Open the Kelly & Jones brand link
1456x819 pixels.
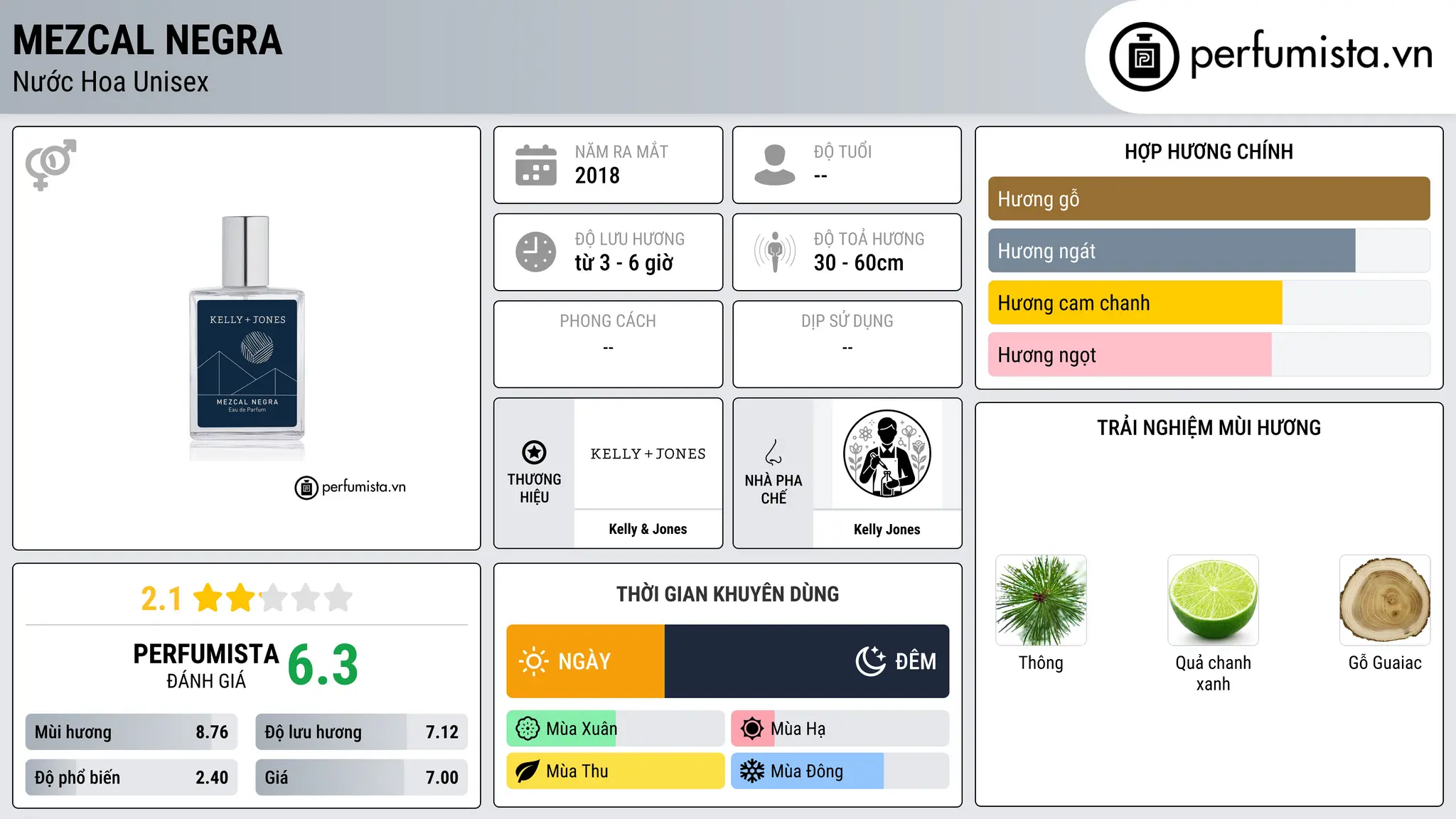point(648,529)
